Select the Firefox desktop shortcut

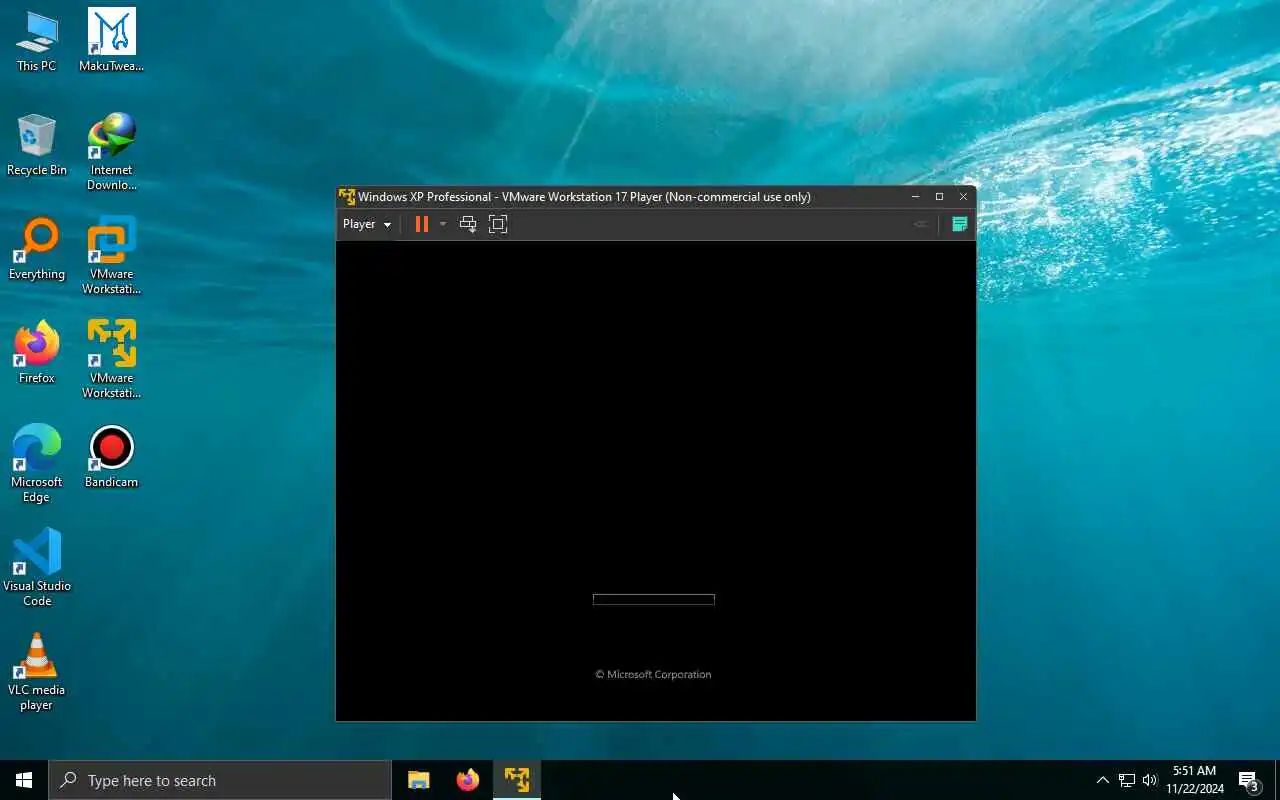pyautogui.click(x=37, y=354)
